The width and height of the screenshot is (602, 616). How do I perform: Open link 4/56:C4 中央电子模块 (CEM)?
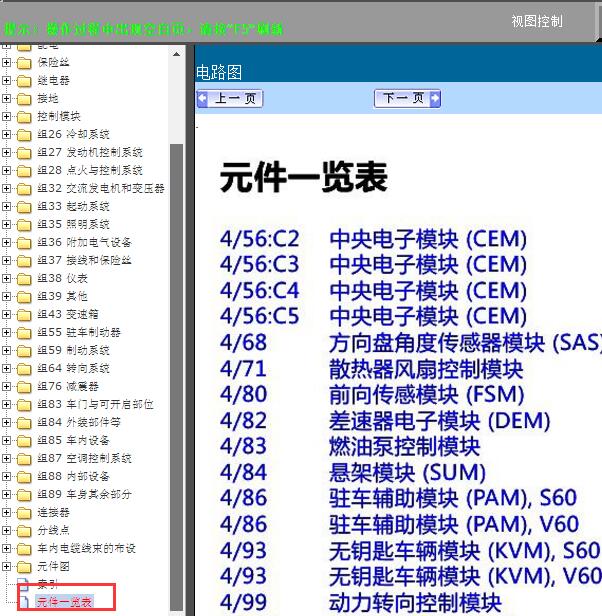tap(373, 291)
